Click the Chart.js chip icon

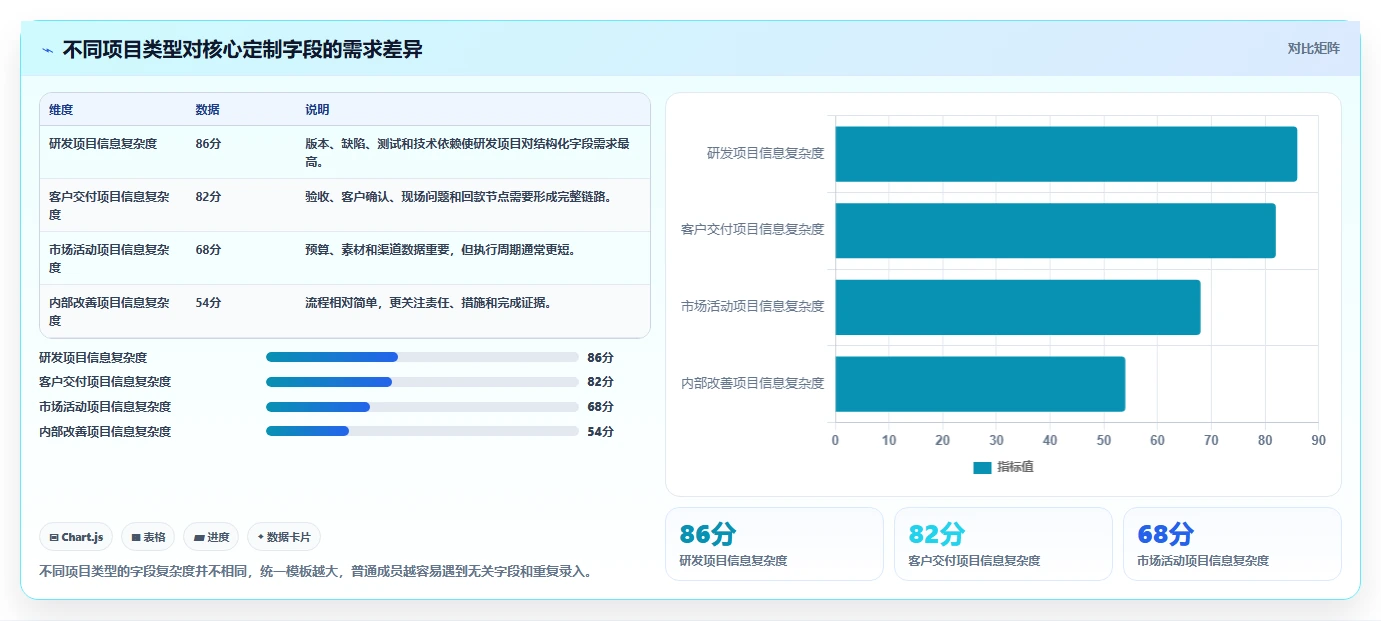pos(54,538)
